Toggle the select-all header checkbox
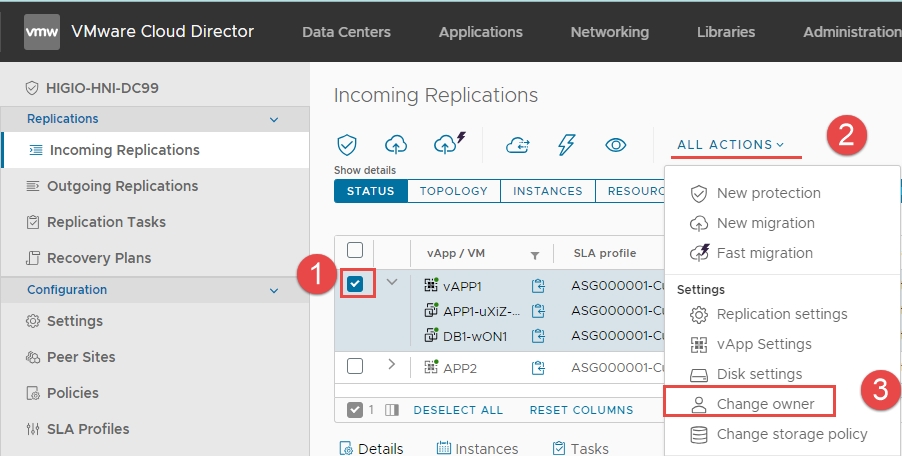The width and height of the screenshot is (902, 456). coord(355,251)
